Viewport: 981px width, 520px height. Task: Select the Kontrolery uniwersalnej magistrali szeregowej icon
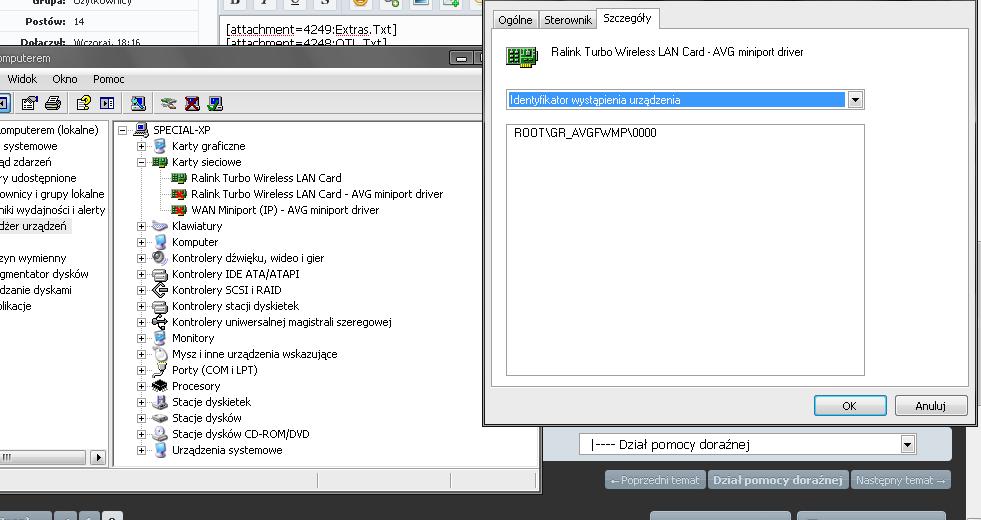(160, 322)
